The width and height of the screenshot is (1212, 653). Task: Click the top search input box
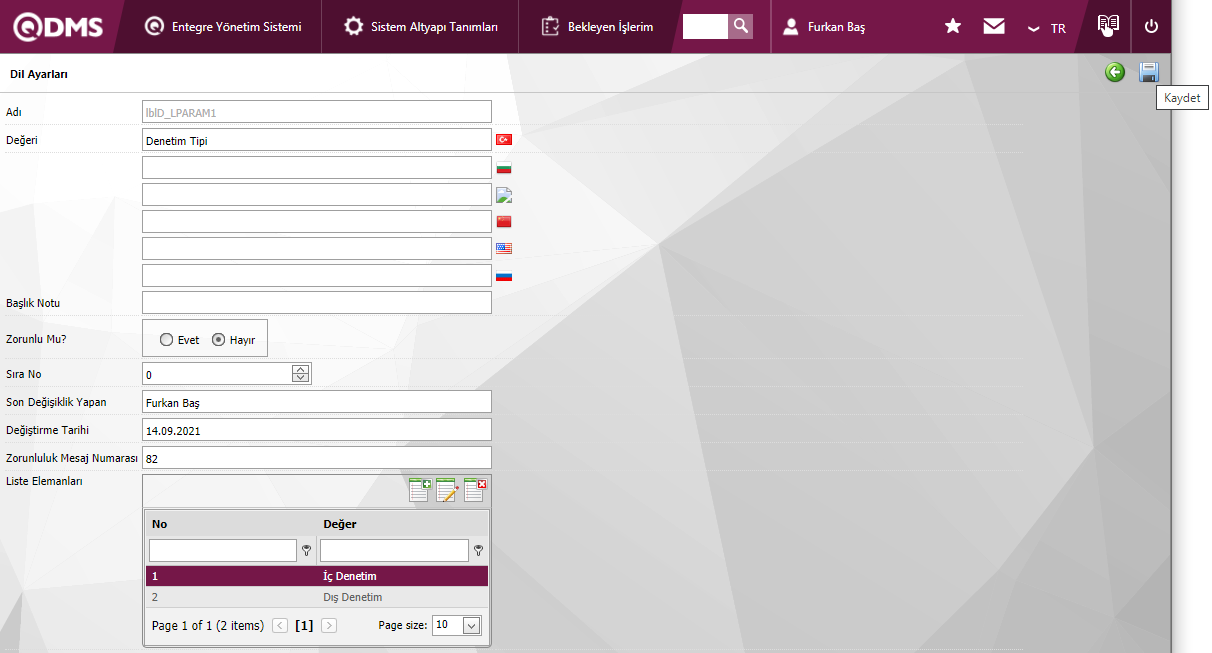point(705,27)
